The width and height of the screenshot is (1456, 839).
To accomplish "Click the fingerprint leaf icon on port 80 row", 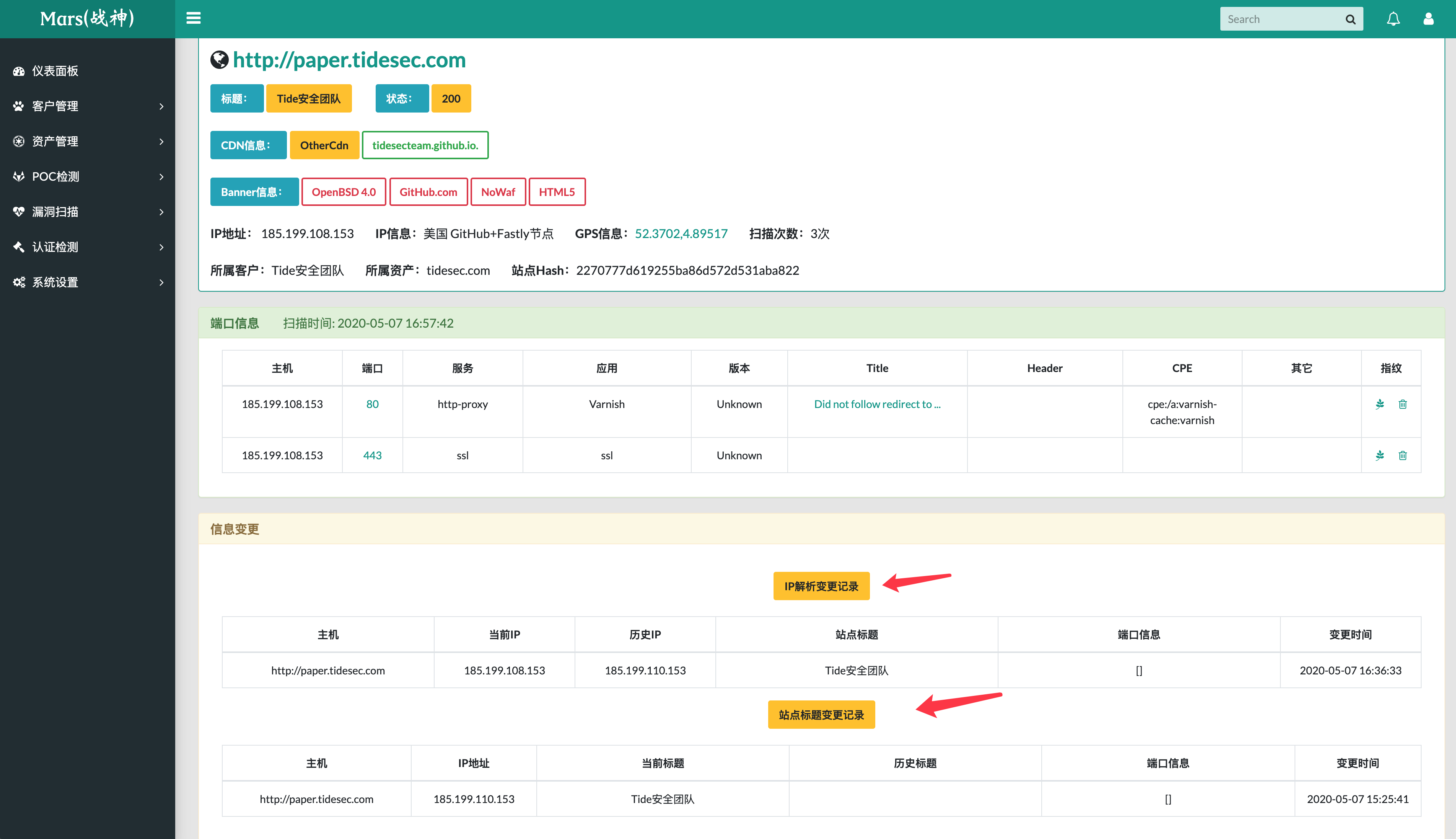I will tap(1379, 404).
